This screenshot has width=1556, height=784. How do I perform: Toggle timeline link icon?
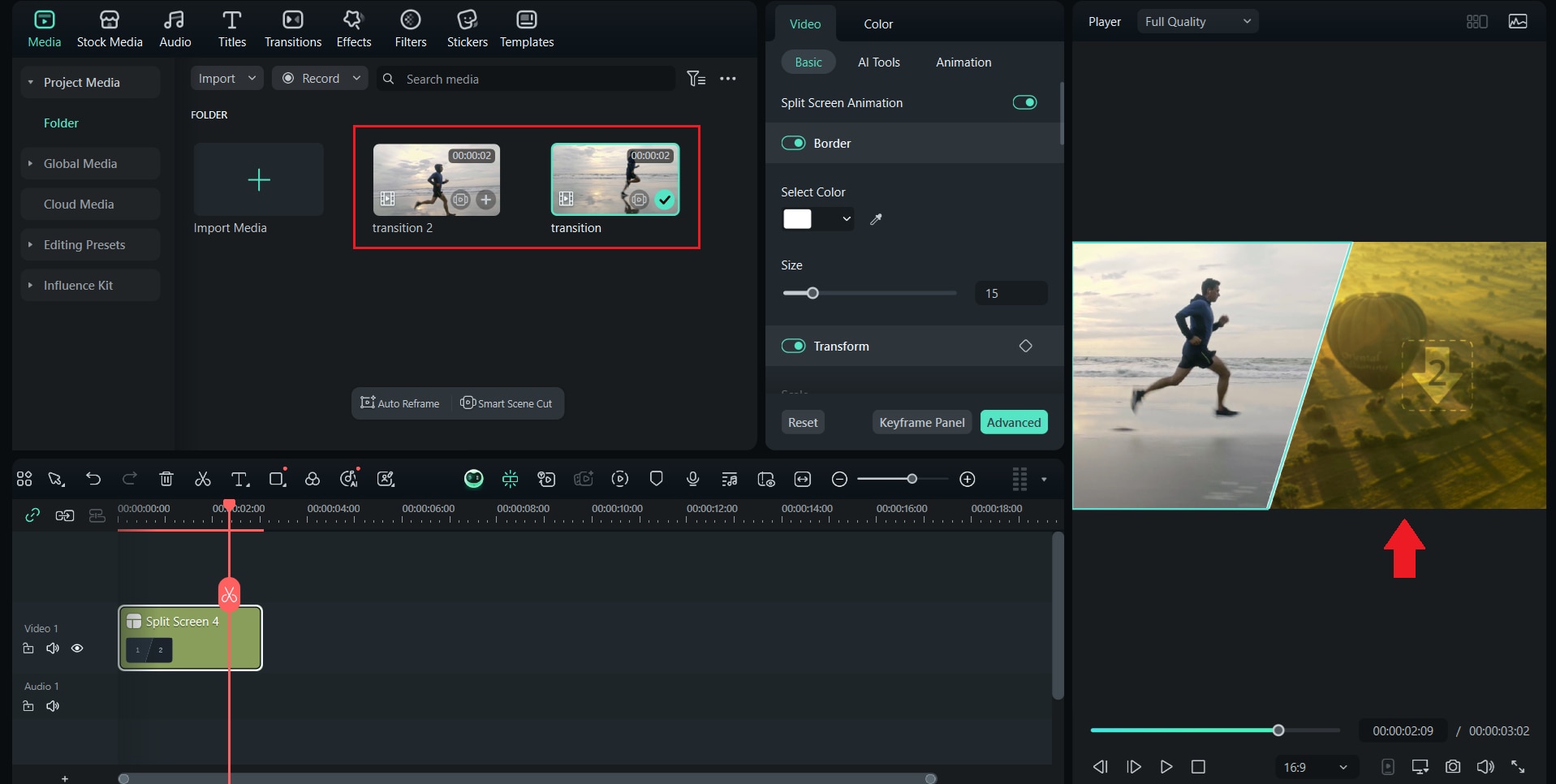click(32, 515)
